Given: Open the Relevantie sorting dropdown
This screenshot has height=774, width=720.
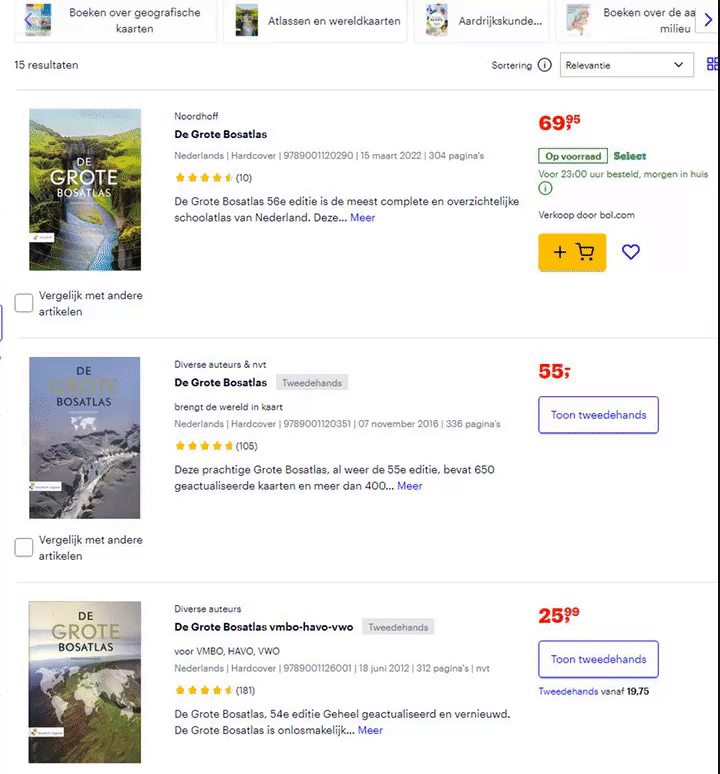Looking at the screenshot, I should tap(627, 65).
